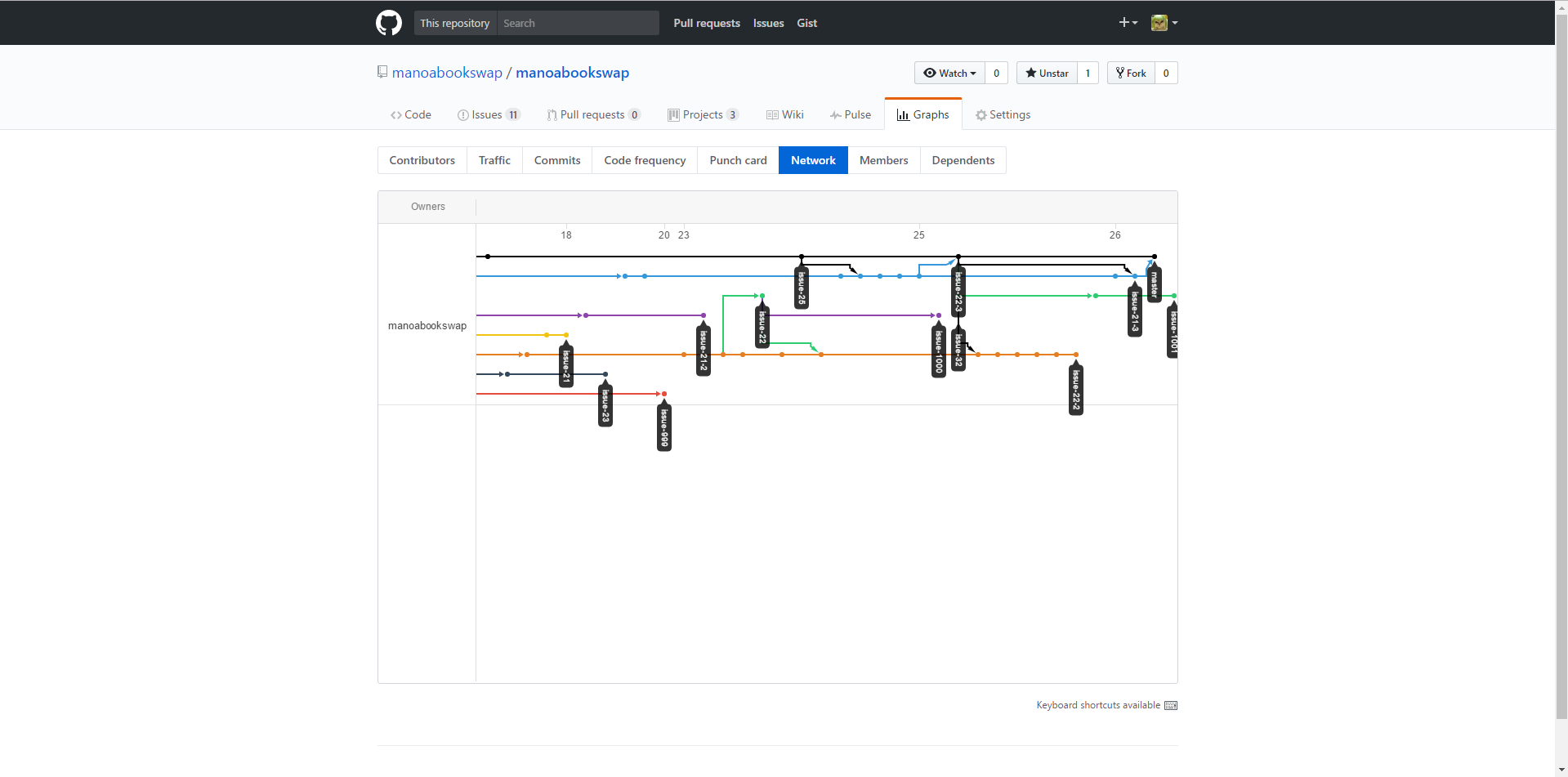Click the issue-21-2 branch label
This screenshot has height=777, width=1568.
pos(704,348)
